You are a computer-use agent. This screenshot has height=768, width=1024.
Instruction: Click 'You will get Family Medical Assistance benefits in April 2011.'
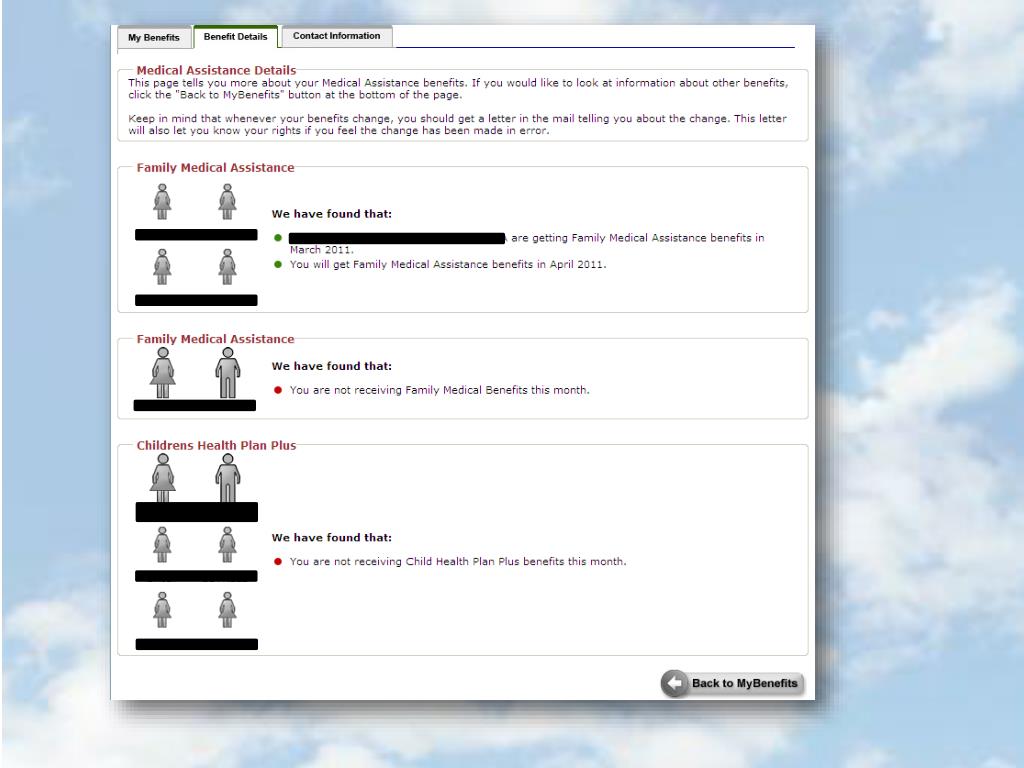pos(448,264)
